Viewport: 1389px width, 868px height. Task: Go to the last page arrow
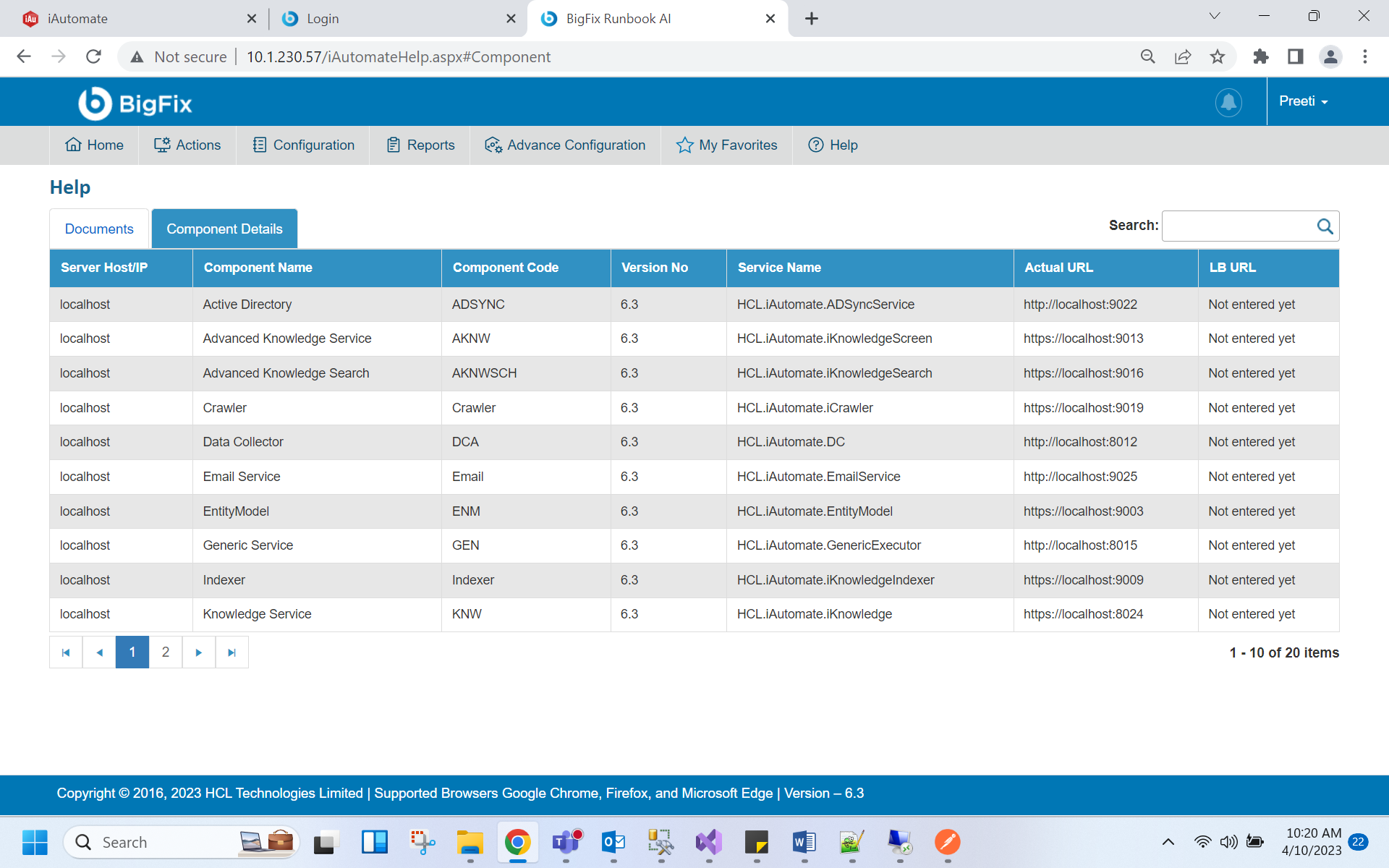(x=231, y=652)
